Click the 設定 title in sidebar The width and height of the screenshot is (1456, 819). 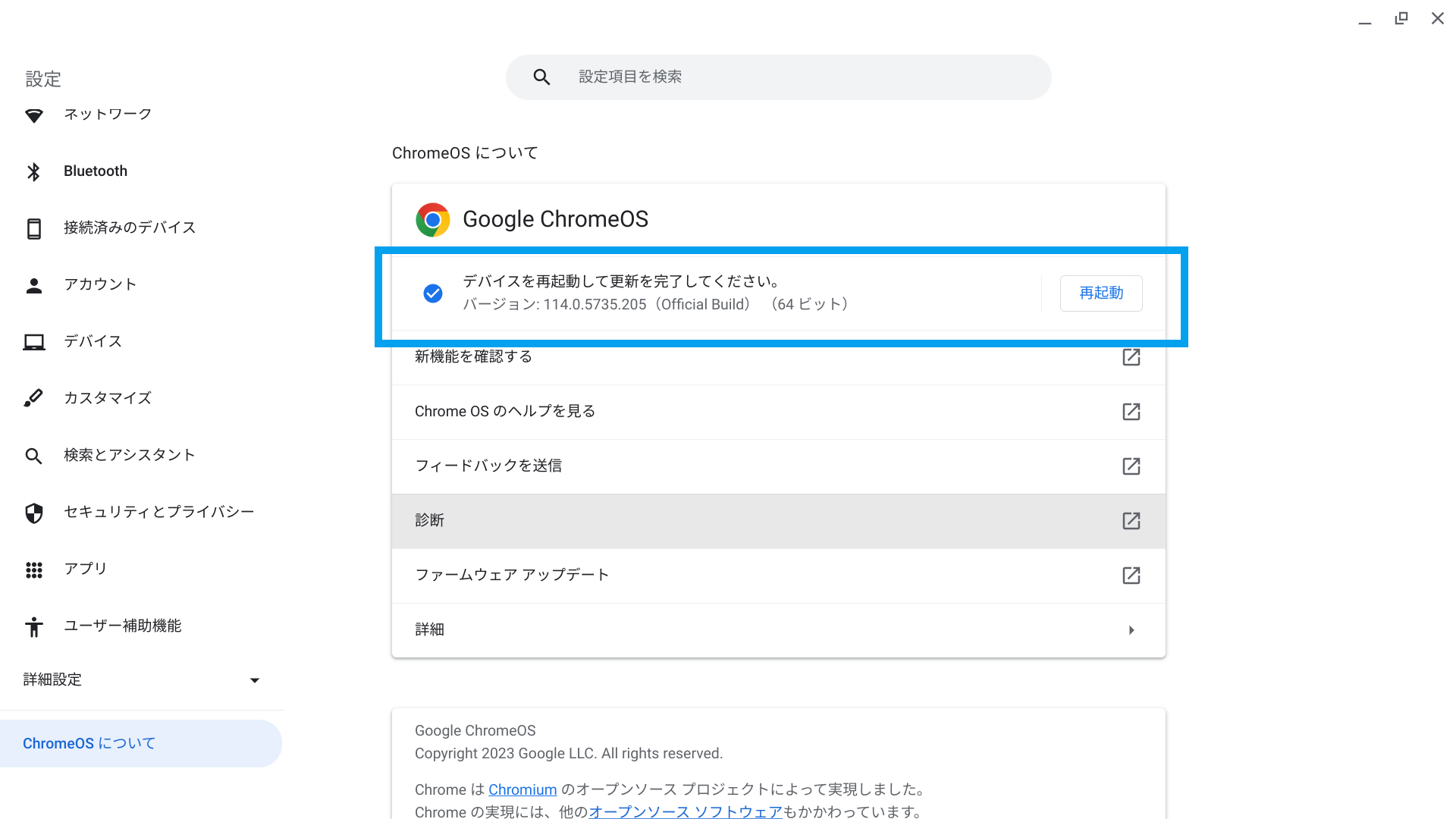(x=43, y=79)
